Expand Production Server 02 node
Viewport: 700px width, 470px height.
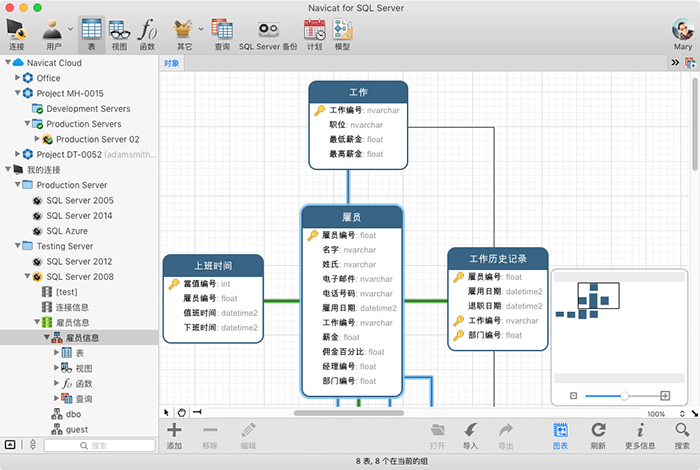[x=37, y=139]
